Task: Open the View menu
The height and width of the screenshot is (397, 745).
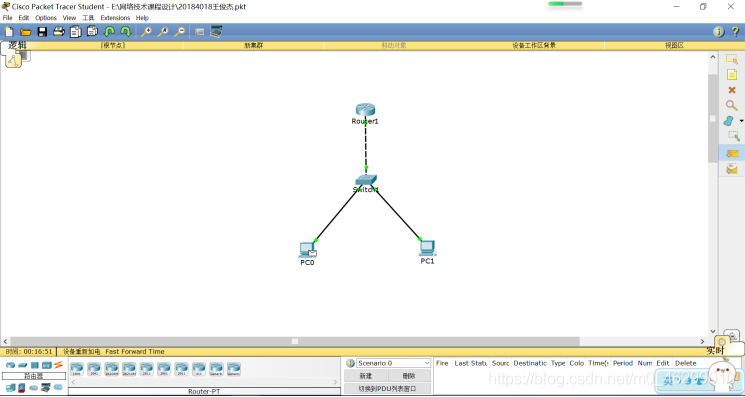Action: pyautogui.click(x=69, y=18)
